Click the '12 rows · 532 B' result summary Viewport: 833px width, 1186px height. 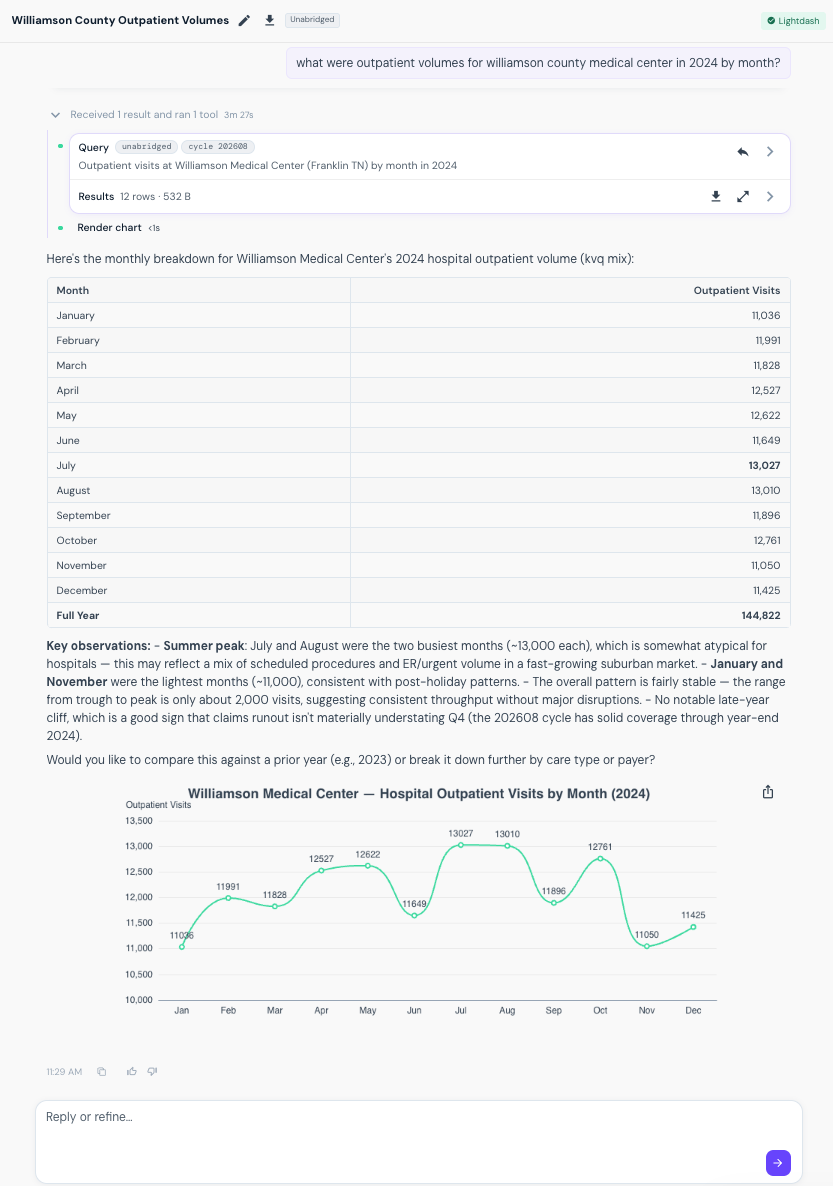click(x=155, y=197)
